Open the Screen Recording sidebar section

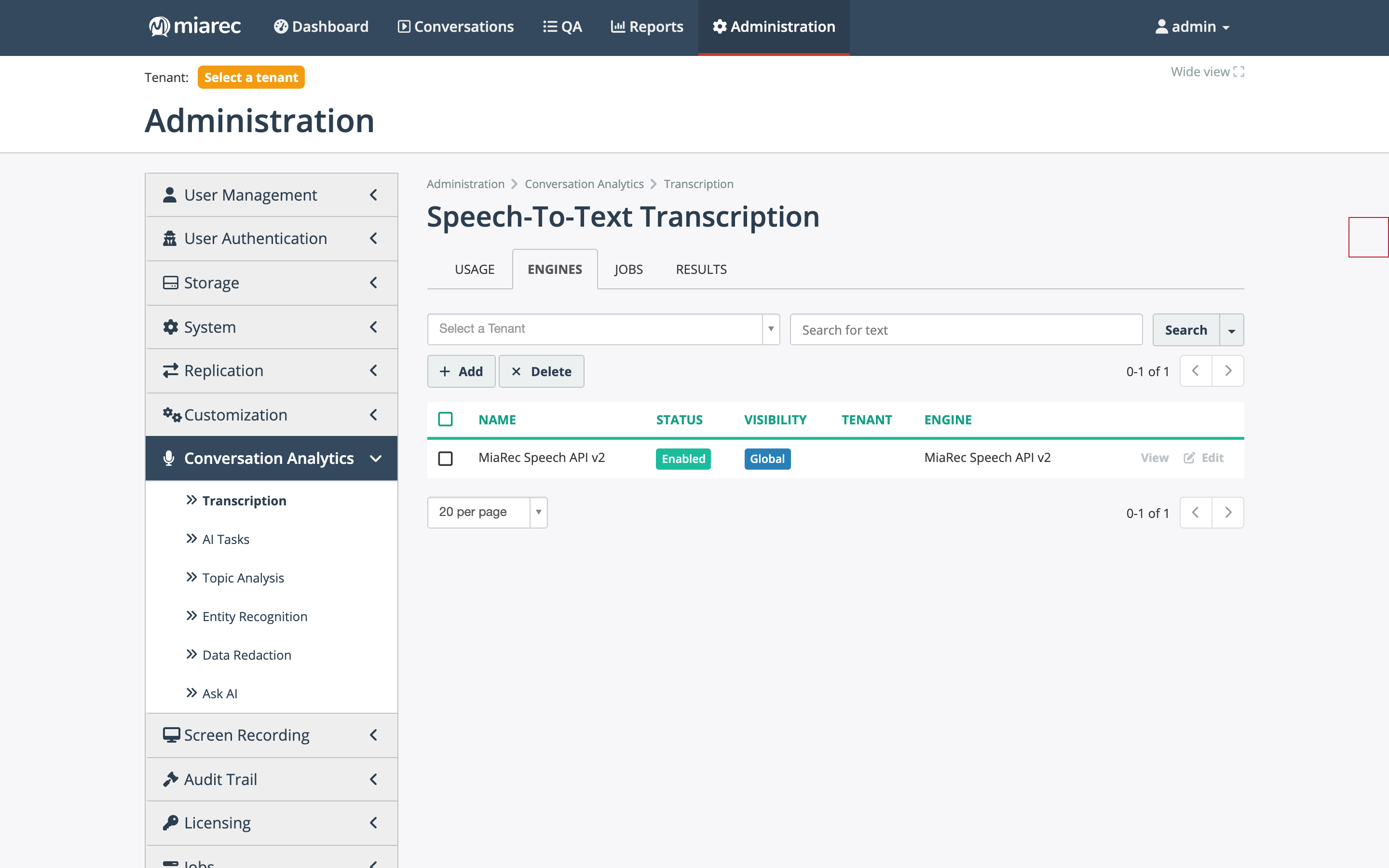[272, 735]
